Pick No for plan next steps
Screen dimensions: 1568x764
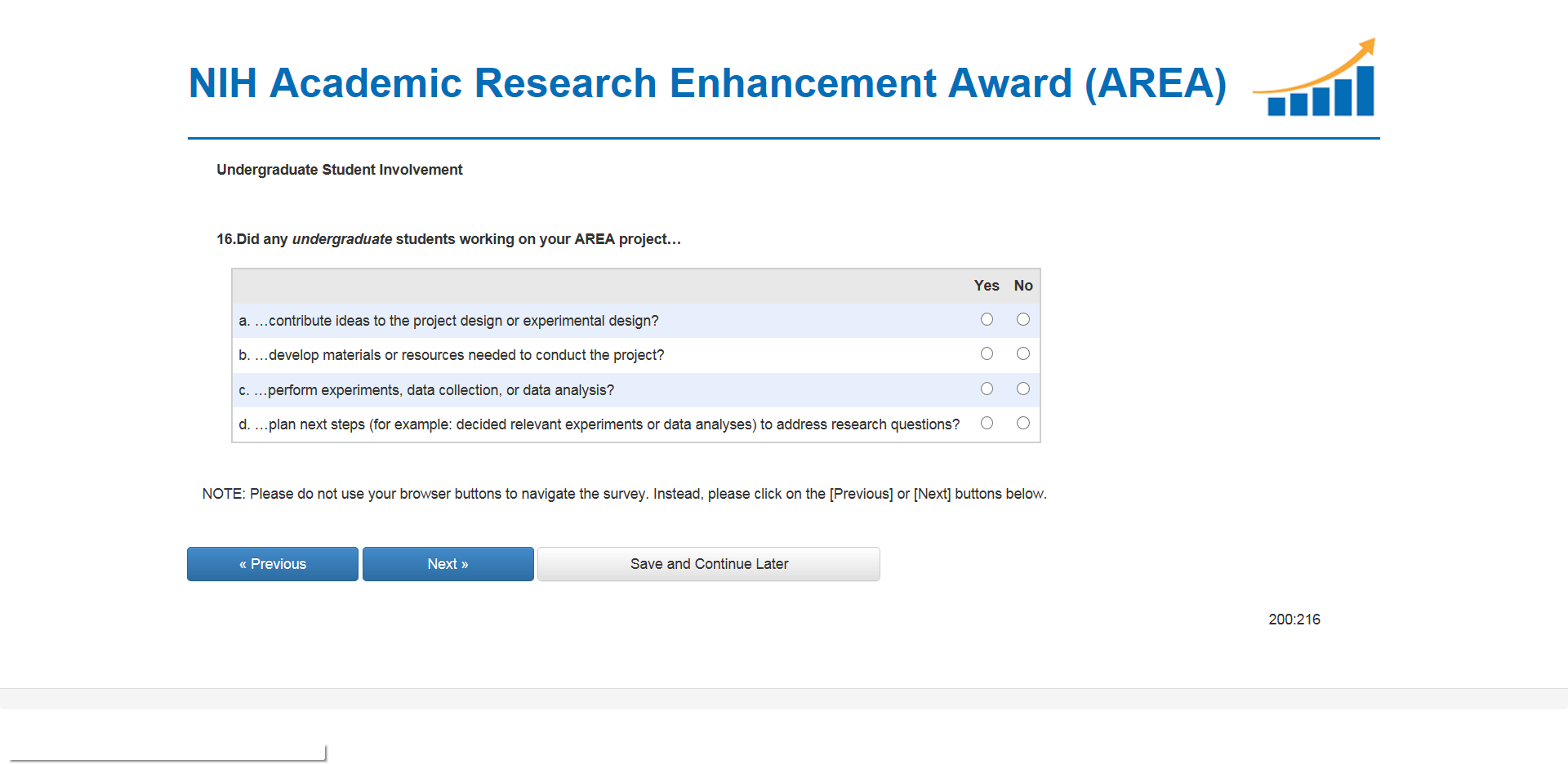coord(1022,424)
